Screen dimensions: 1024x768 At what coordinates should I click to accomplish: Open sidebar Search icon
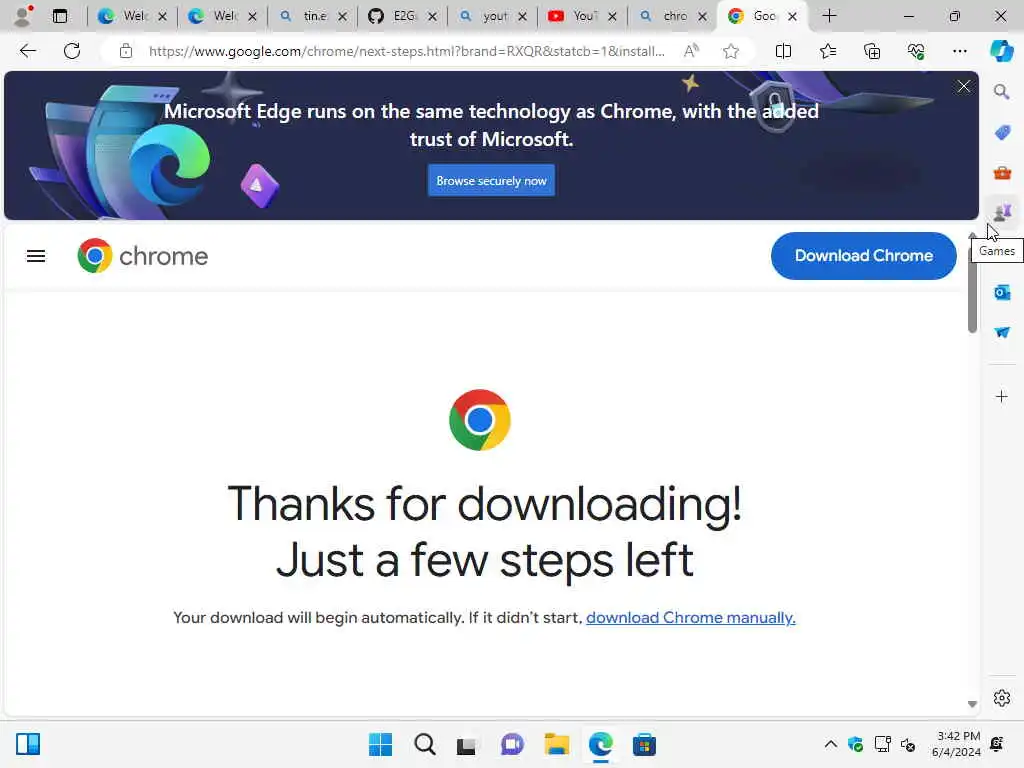(1002, 92)
